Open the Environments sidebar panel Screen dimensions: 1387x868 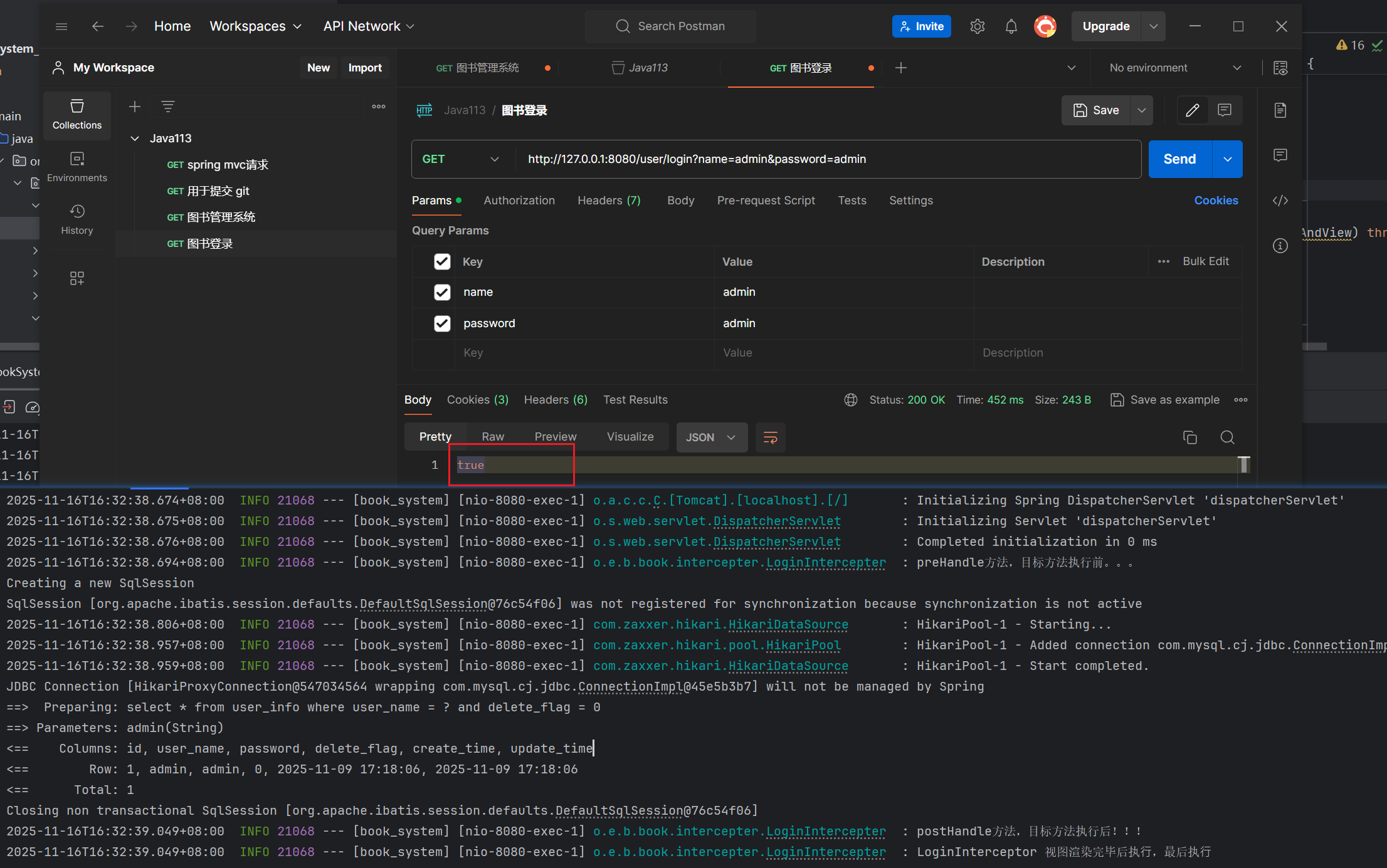(76, 167)
